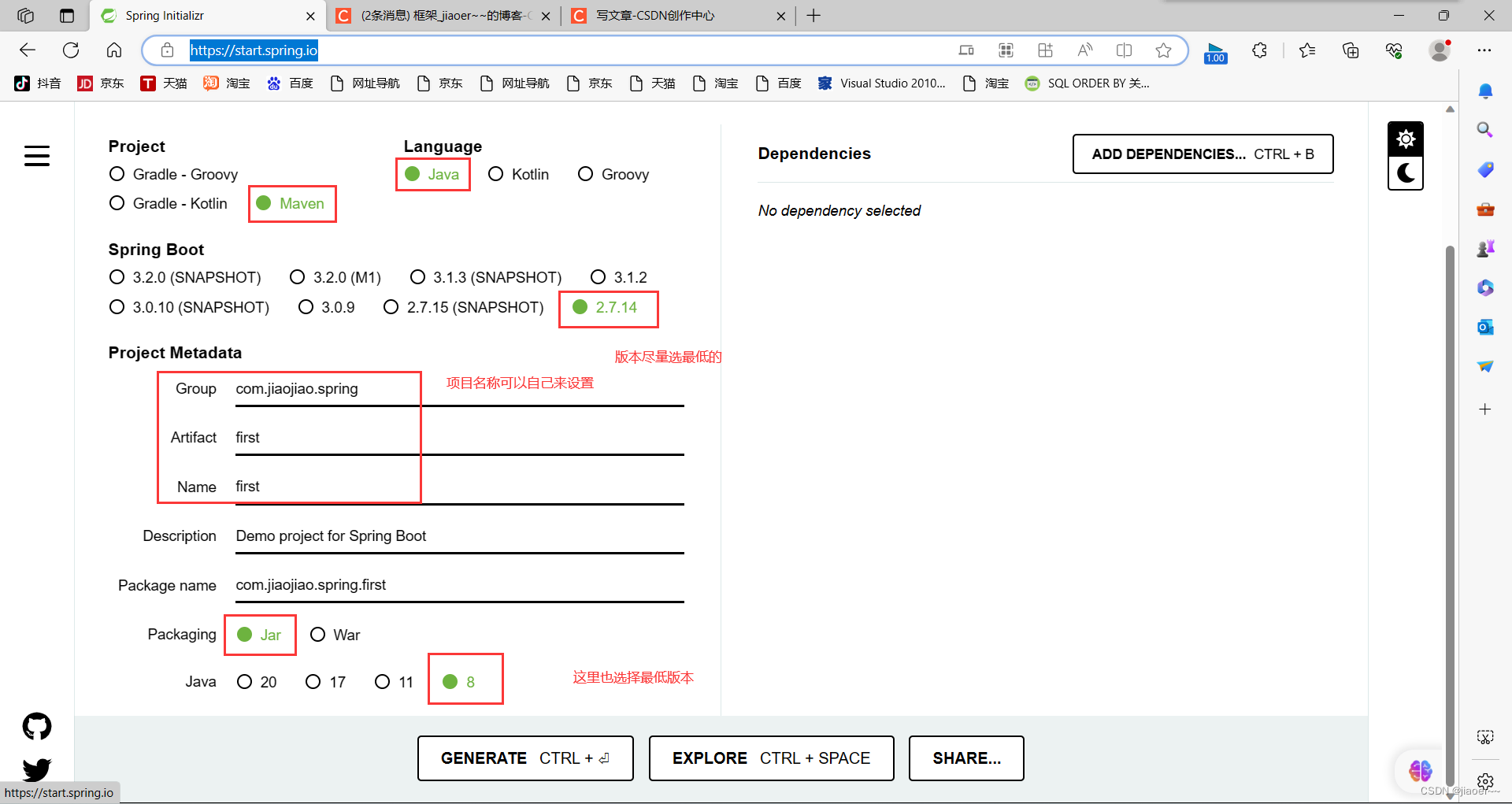Select Java version 17
This screenshot has width=1512, height=804.
[x=326, y=682]
